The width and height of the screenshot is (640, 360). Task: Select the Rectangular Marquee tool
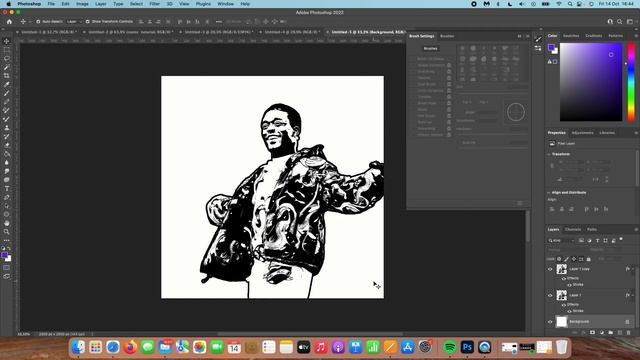tap(7, 50)
